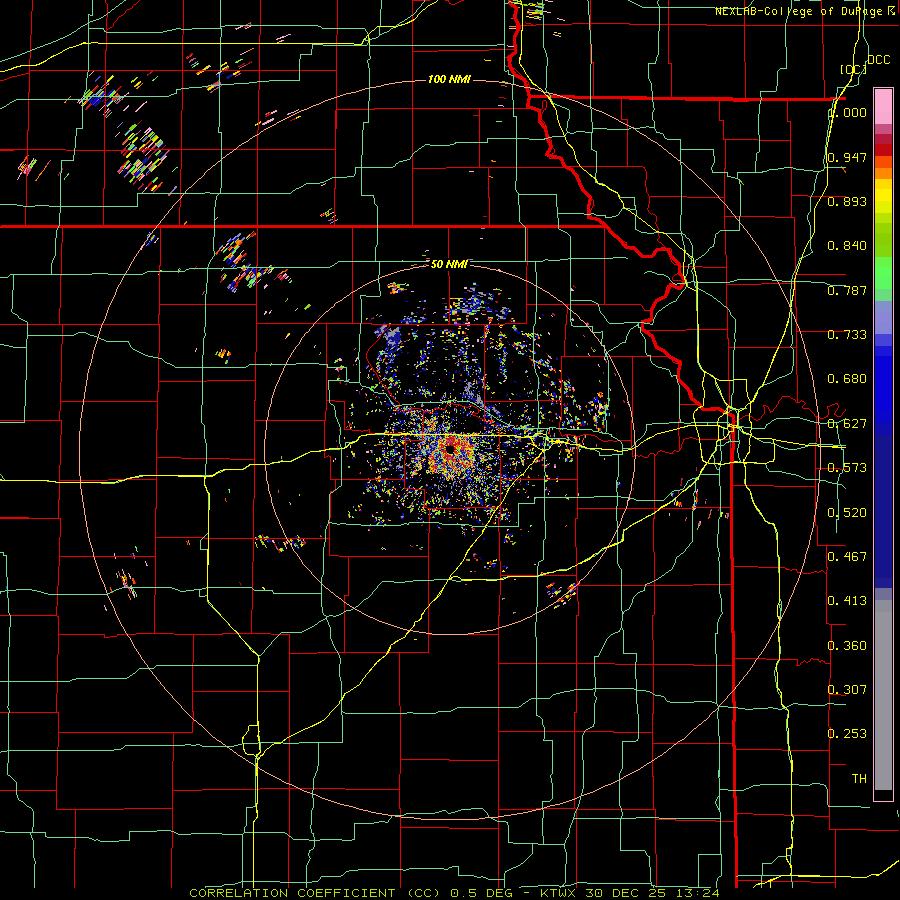Select the 100 NMI range ring label
This screenshot has height=900, width=900.
click(449, 79)
